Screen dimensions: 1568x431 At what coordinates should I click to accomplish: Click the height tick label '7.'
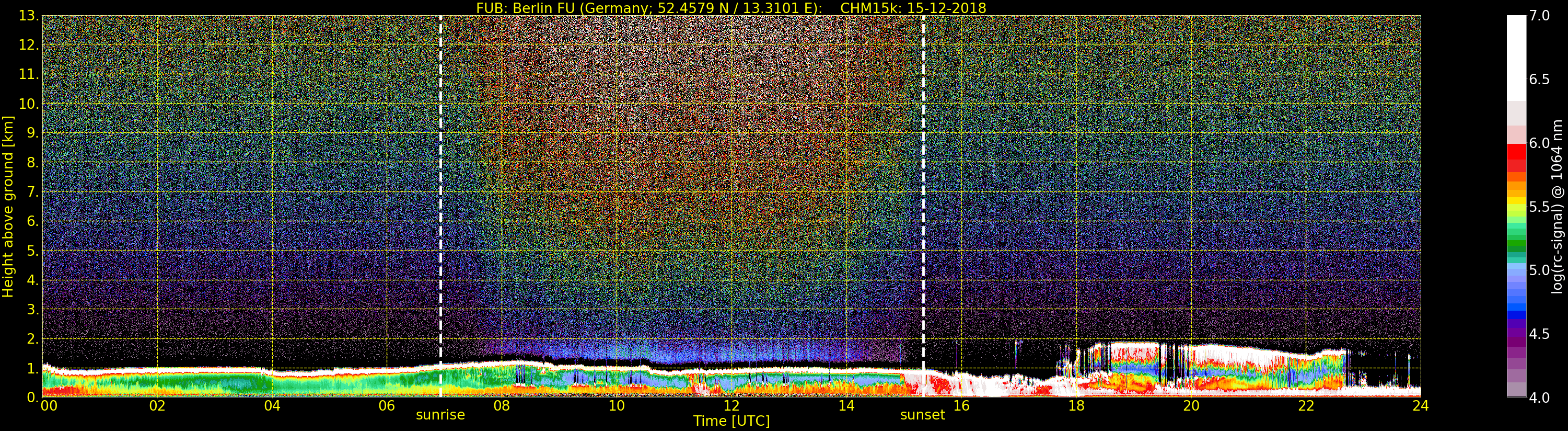pyautogui.click(x=32, y=192)
